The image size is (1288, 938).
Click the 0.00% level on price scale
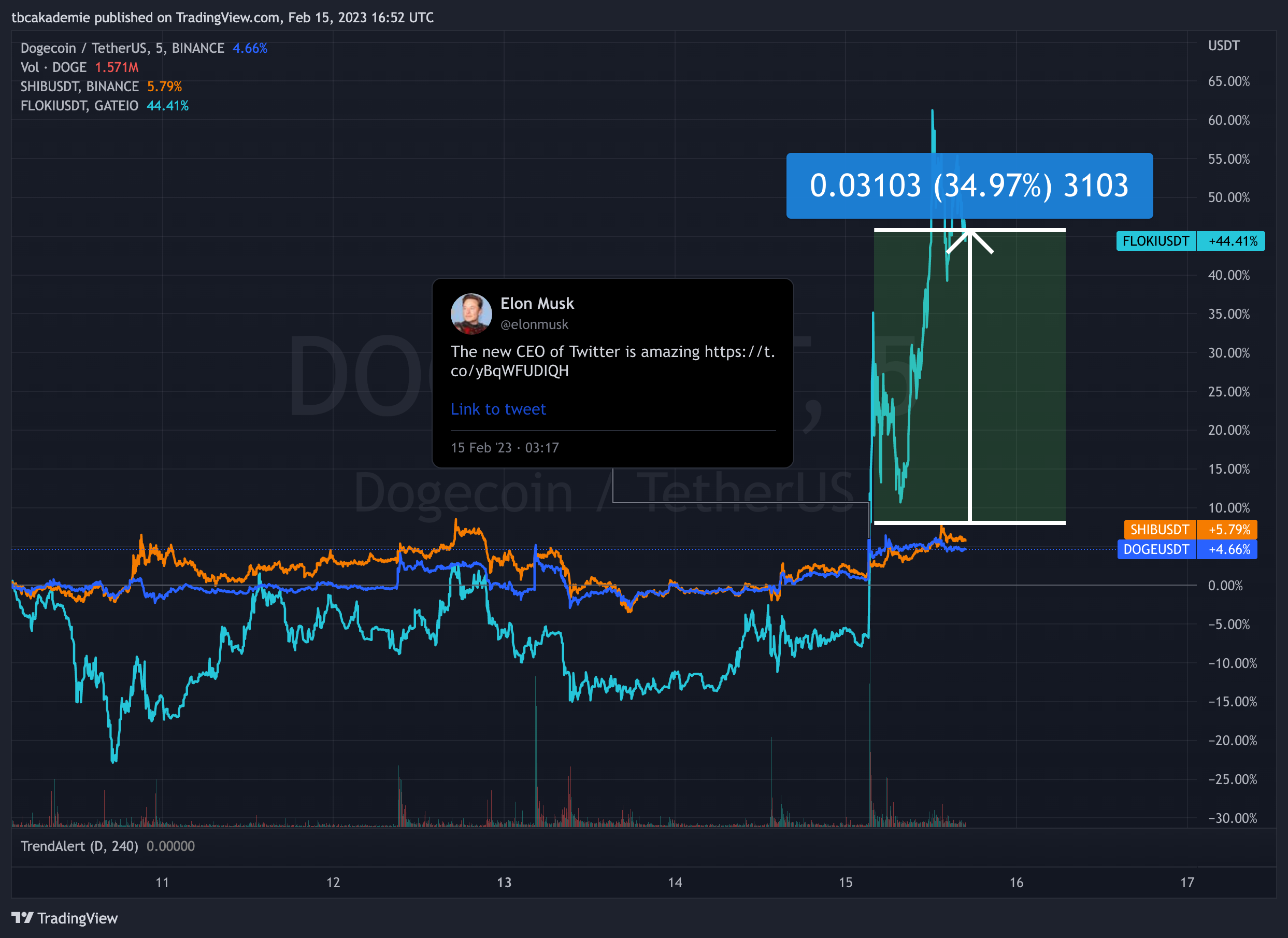pyautogui.click(x=1225, y=585)
